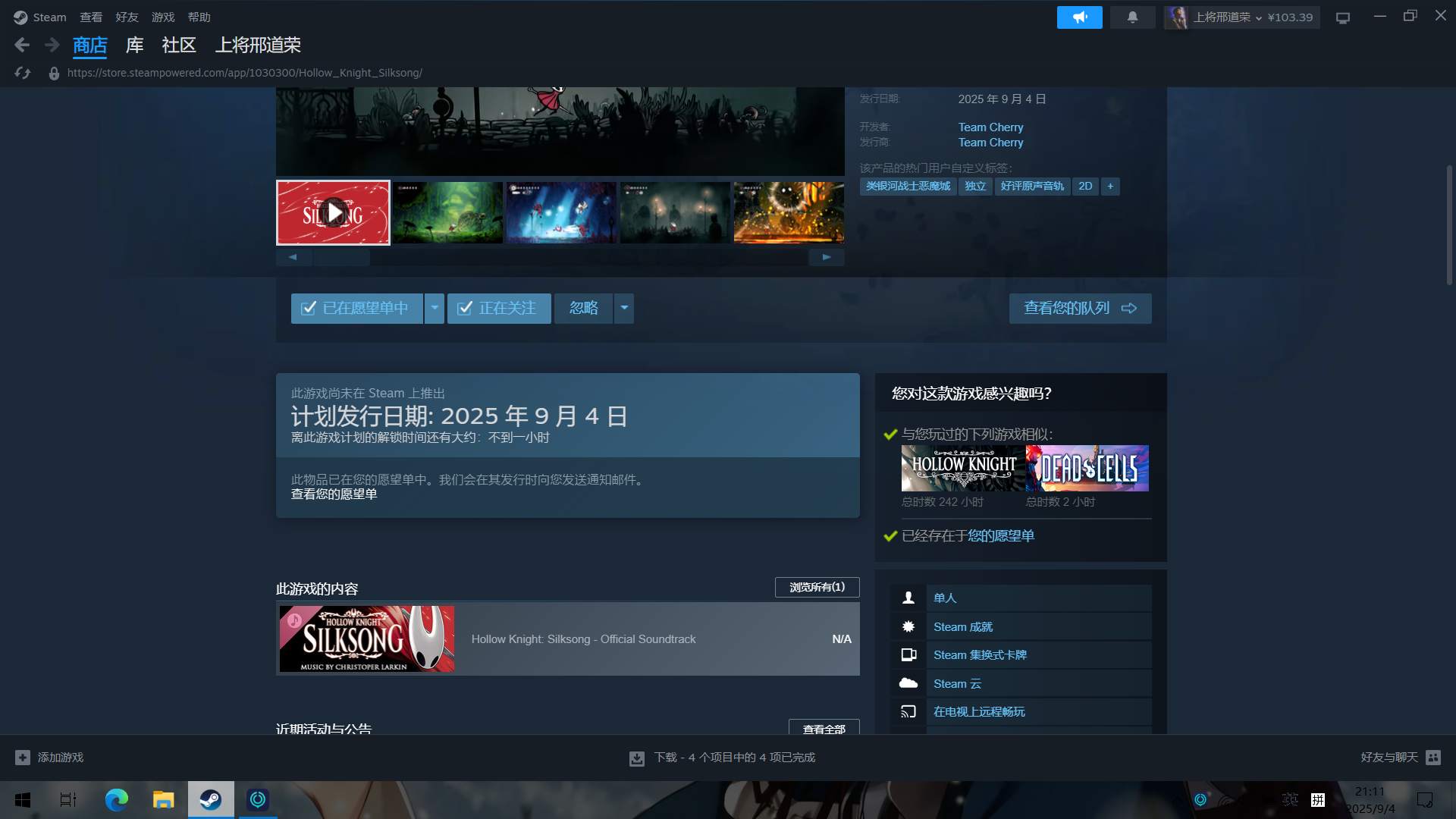Click the 忽略 button
The width and height of the screenshot is (1456, 819).
(x=584, y=309)
